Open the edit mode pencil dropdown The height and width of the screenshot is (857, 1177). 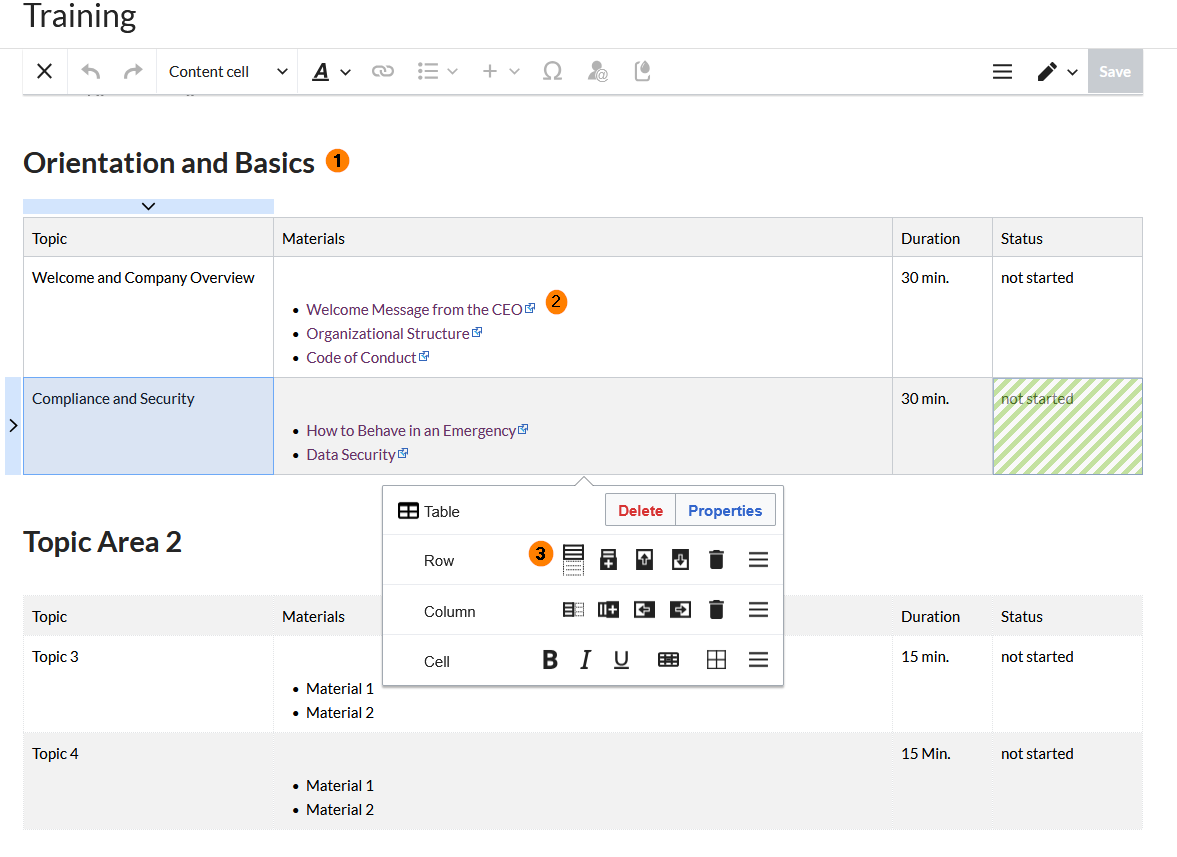pyautogui.click(x=1056, y=72)
